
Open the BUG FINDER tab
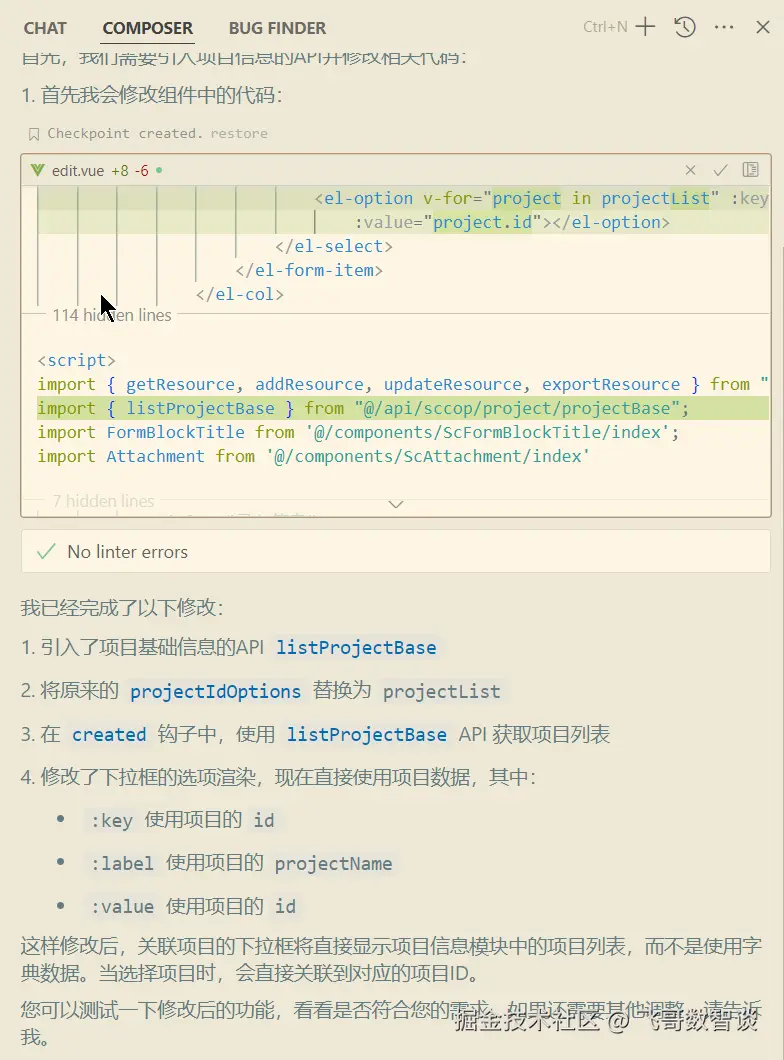tap(277, 28)
